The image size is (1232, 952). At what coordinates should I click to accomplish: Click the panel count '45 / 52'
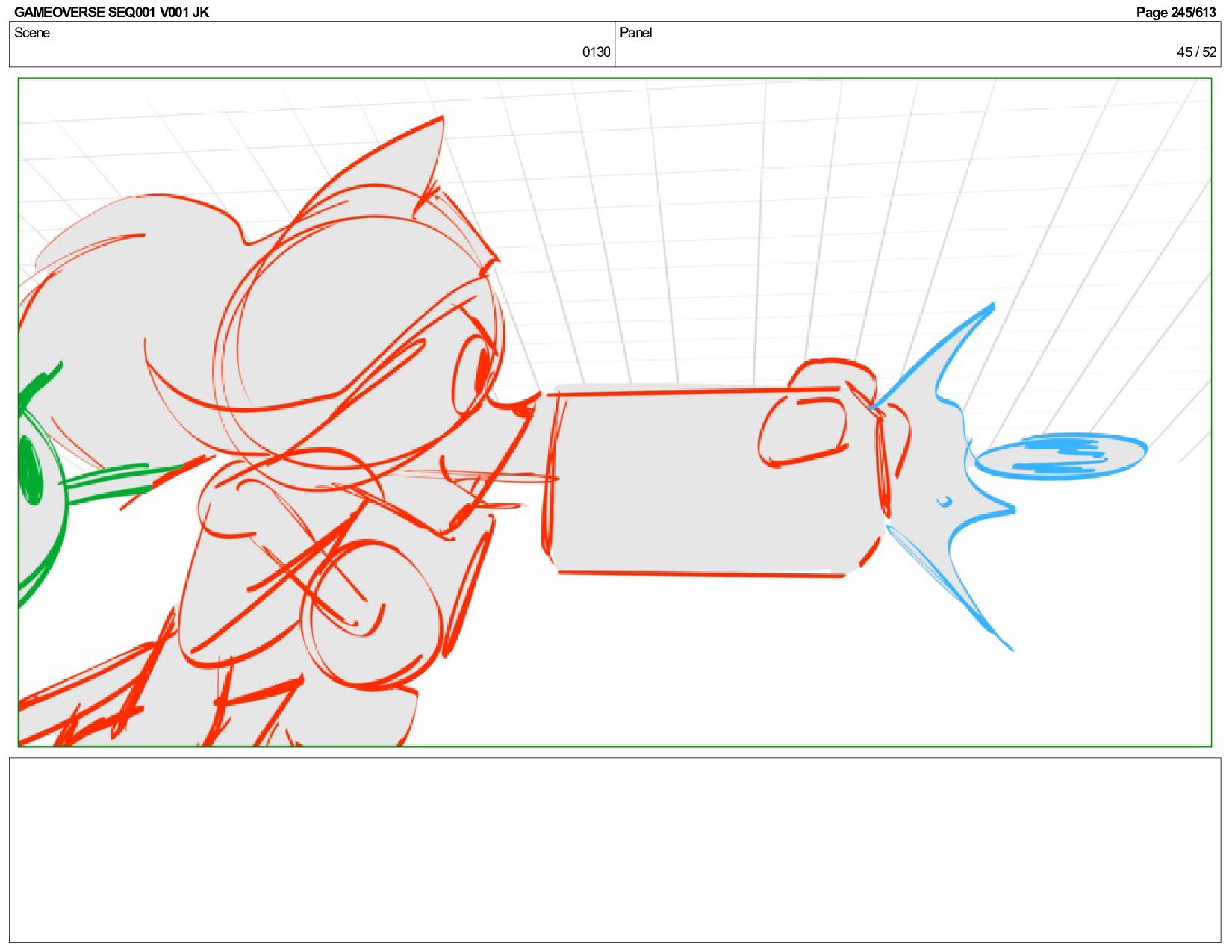coord(1196,52)
